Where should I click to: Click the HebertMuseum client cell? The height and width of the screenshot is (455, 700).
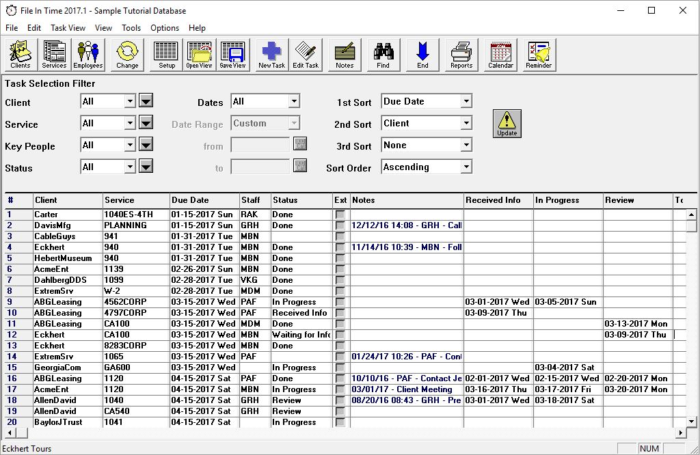coord(68,258)
